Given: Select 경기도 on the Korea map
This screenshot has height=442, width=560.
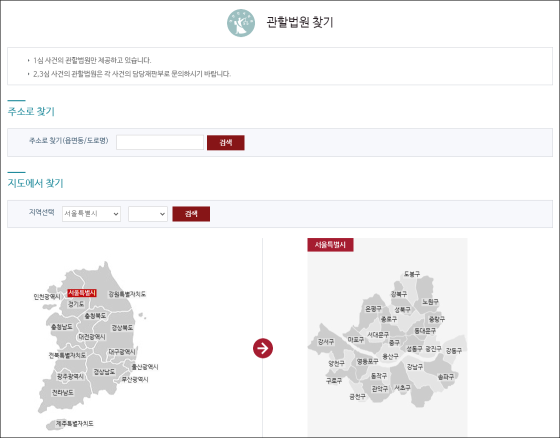Looking at the screenshot, I should [76, 304].
